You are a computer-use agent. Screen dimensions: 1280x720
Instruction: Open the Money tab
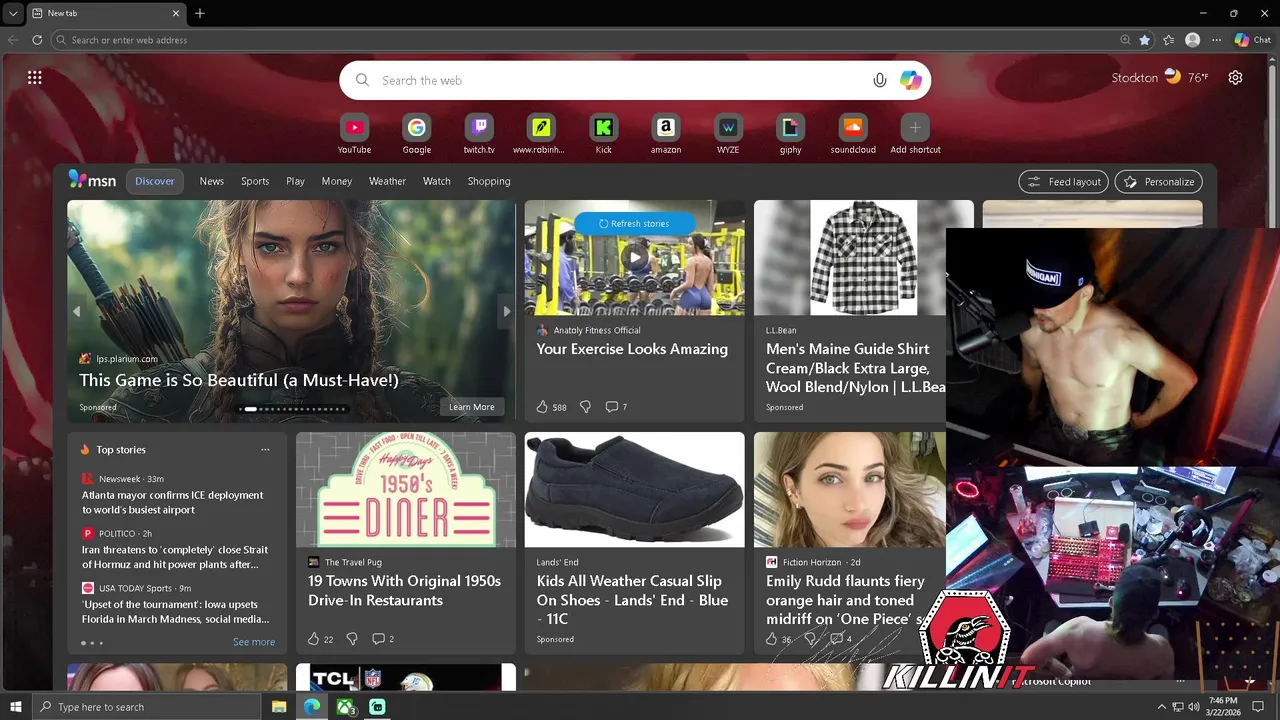337,181
